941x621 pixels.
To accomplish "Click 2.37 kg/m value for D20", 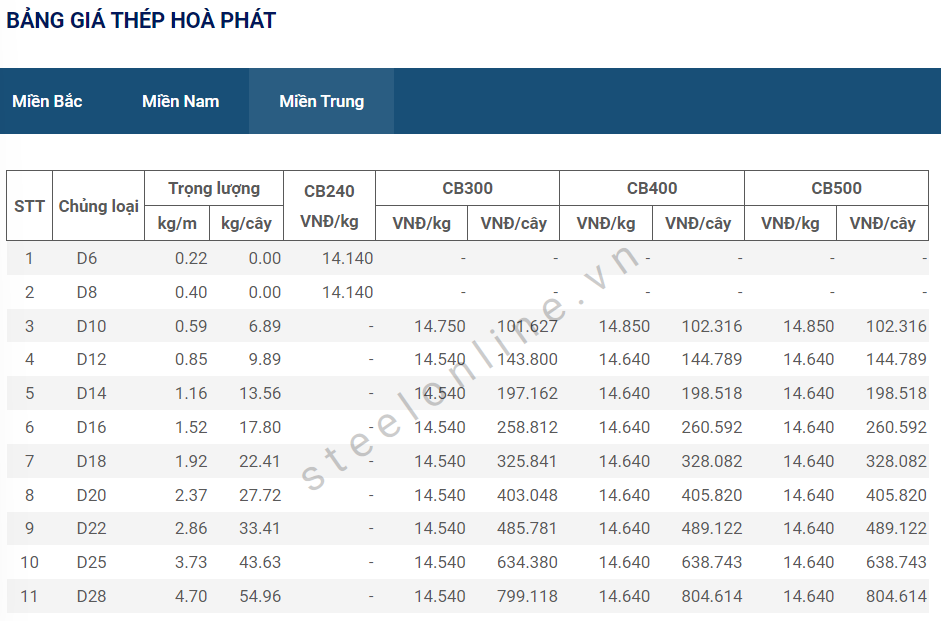I will (191, 496).
